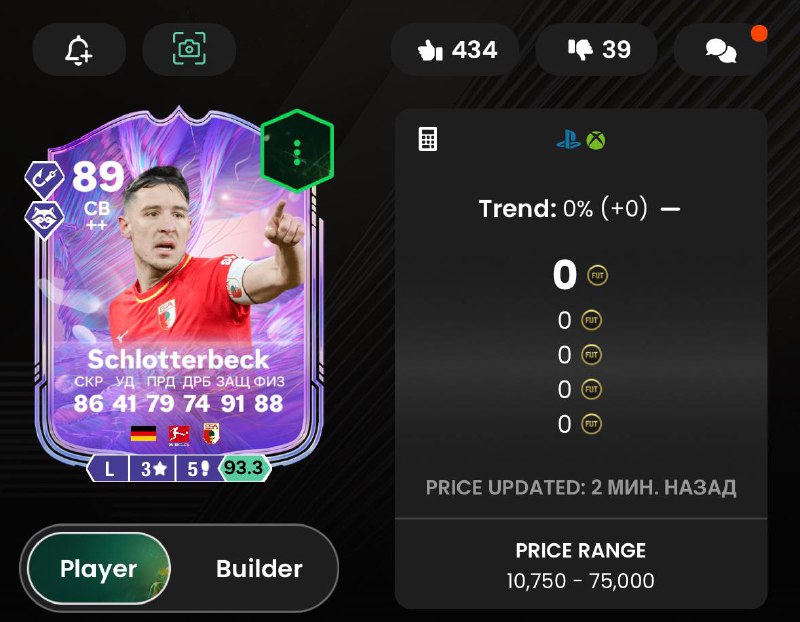Click the Price Range 10,750 - 75,000 section

[581, 565]
